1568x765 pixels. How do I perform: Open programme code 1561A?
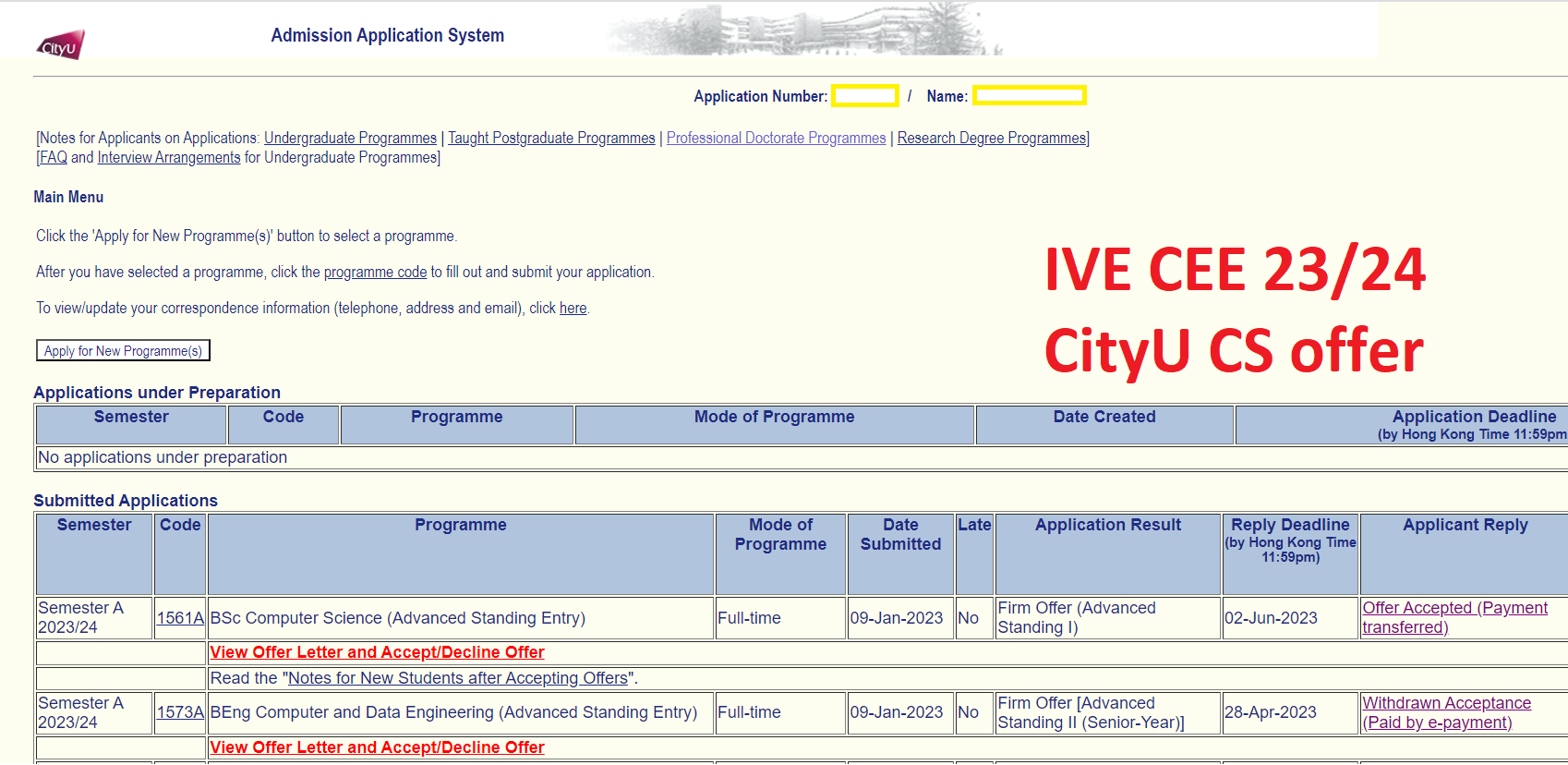click(180, 618)
